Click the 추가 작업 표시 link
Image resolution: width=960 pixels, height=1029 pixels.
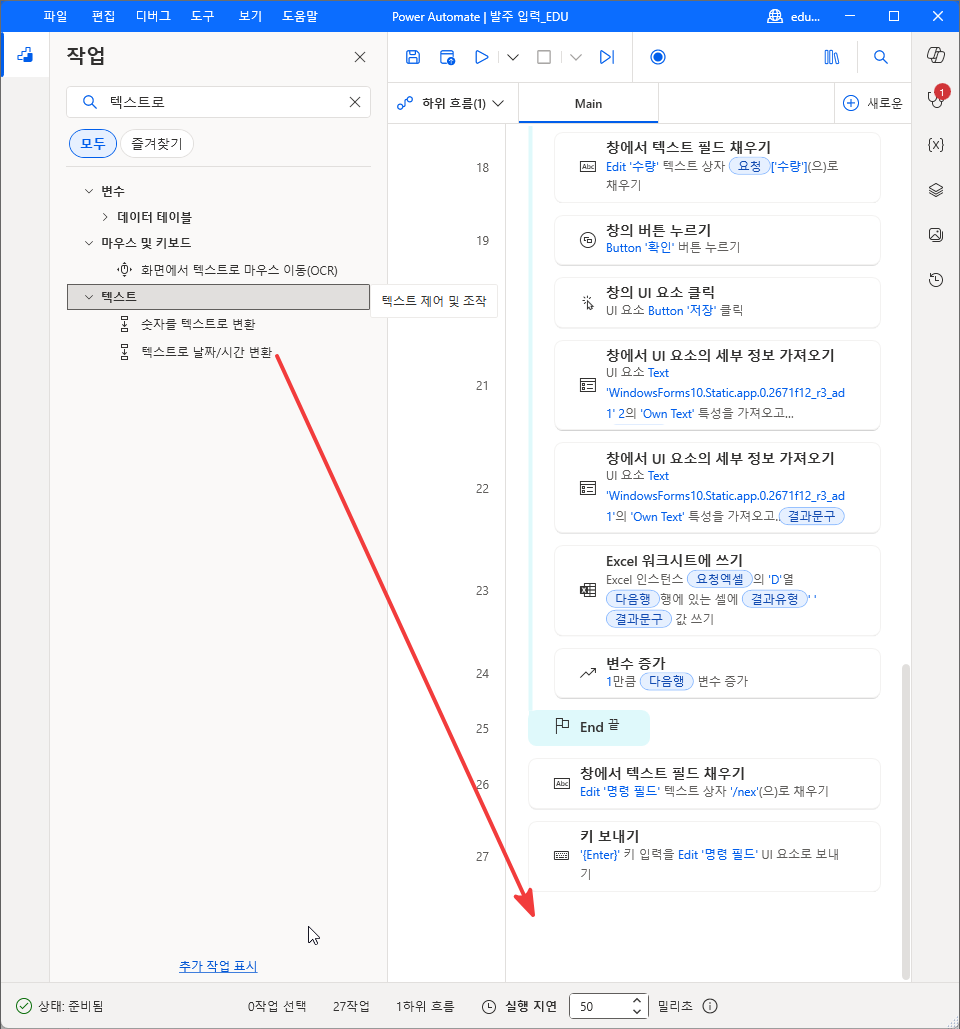(218, 966)
